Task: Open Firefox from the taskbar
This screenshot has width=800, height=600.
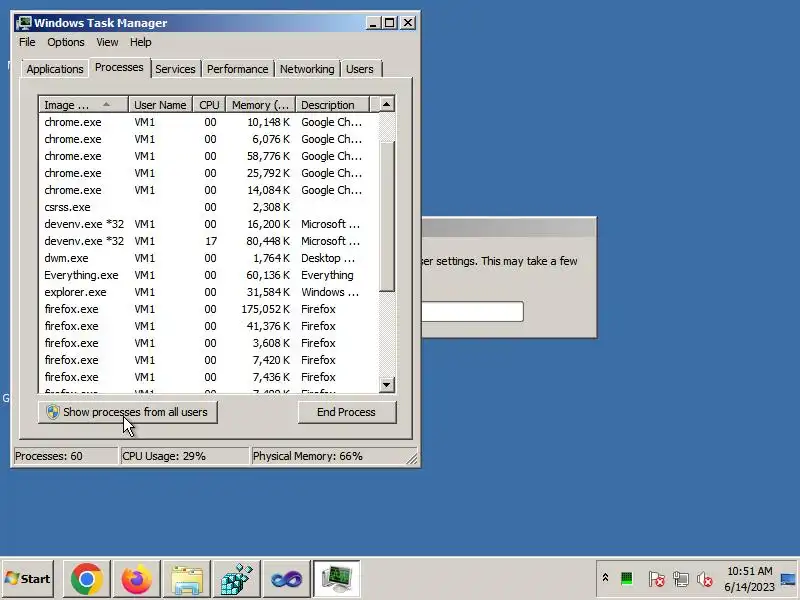Action: pos(136,579)
